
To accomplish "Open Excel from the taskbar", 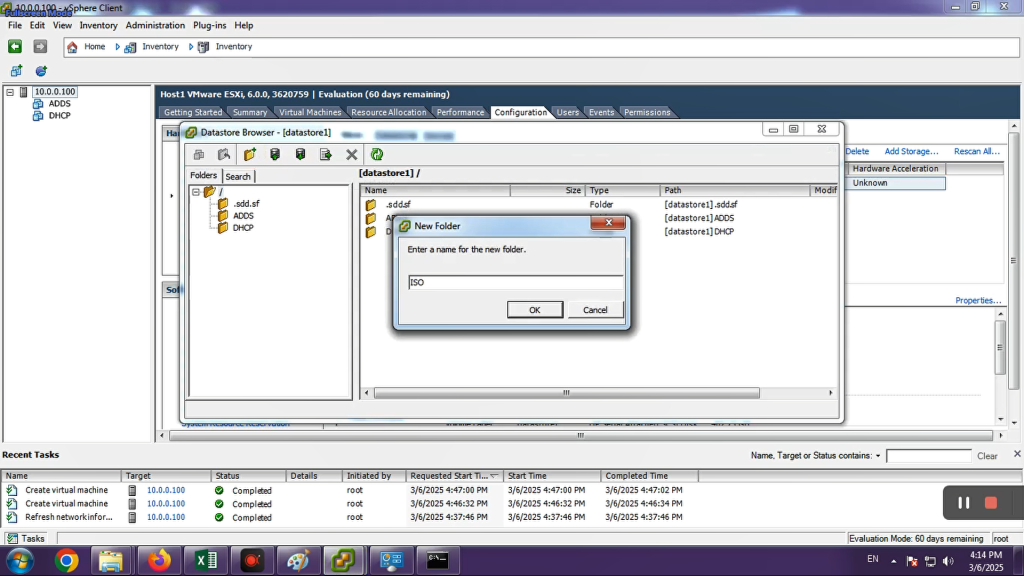I will coord(206,560).
